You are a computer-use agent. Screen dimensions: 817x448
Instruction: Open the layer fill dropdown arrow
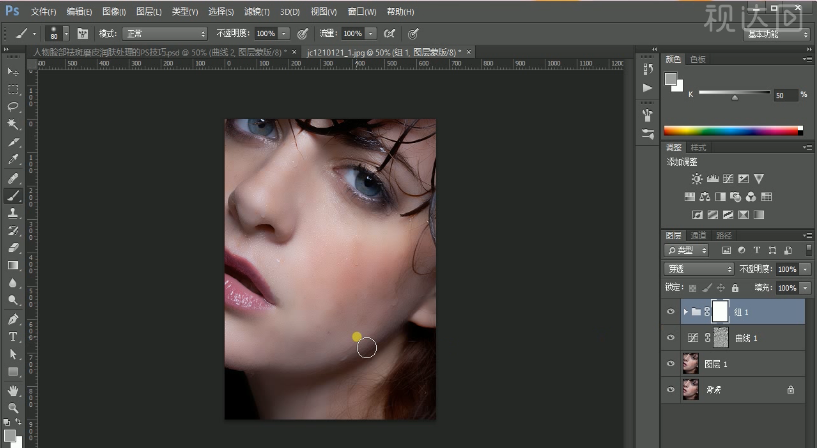pos(806,288)
